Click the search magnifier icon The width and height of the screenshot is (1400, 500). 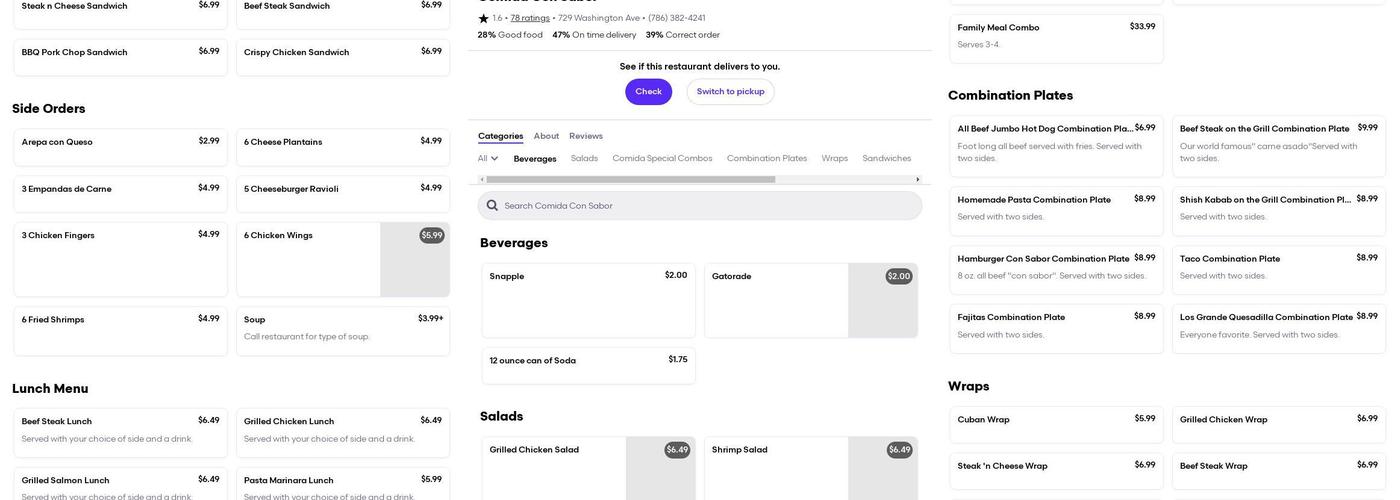(492, 206)
